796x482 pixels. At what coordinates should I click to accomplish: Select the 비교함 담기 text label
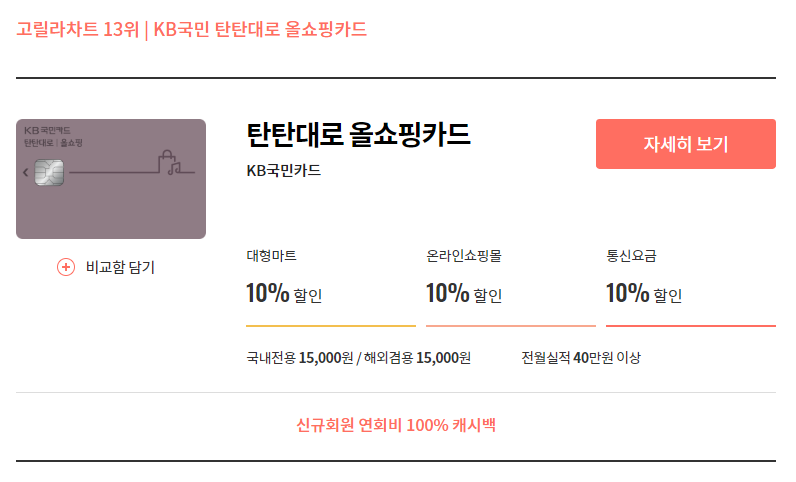pos(120,267)
